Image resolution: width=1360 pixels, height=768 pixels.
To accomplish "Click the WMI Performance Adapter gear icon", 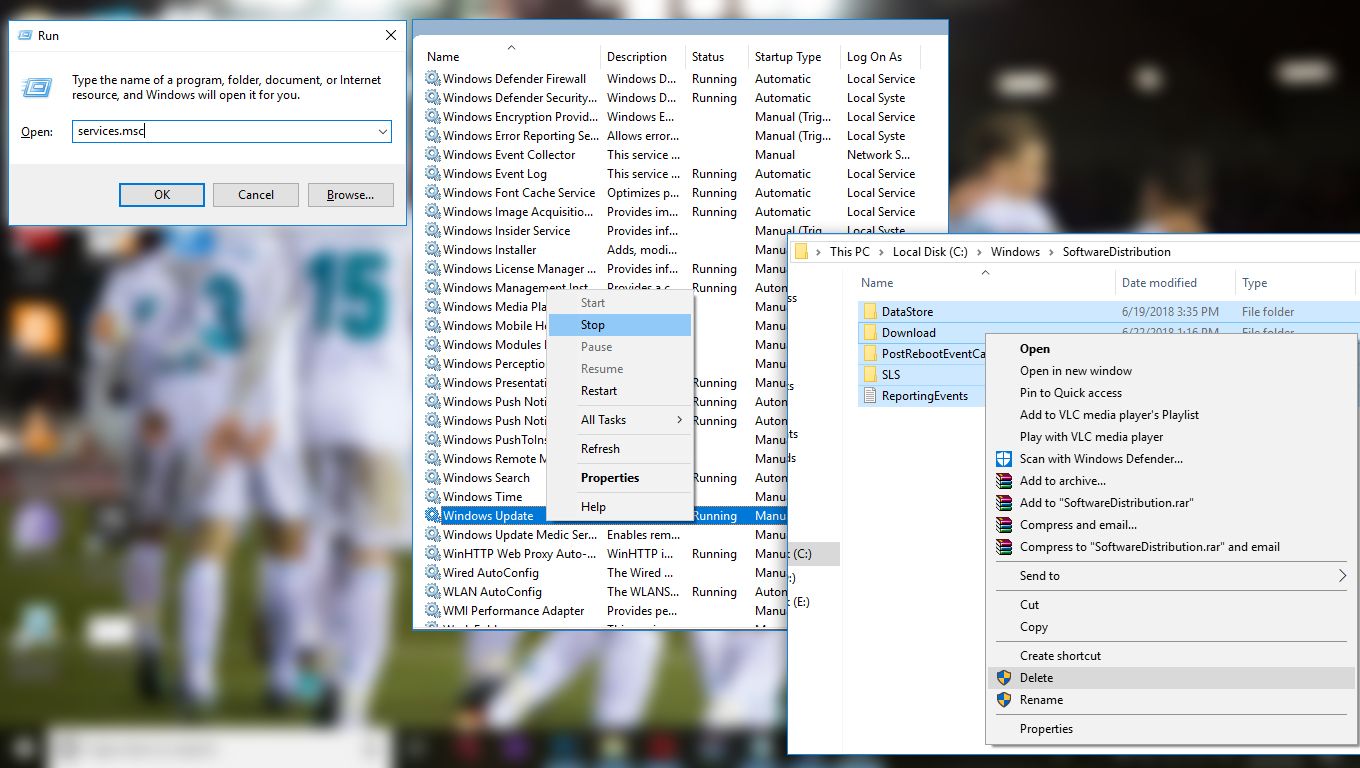I will coord(432,611).
